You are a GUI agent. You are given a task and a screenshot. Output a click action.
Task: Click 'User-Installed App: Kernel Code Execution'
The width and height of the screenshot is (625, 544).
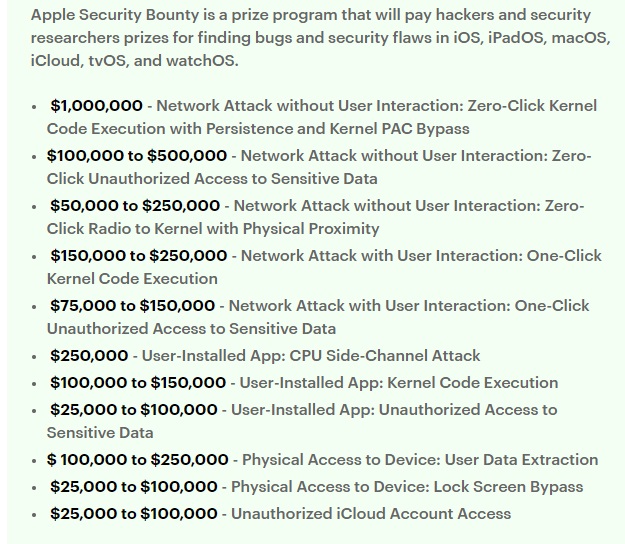[398, 382]
